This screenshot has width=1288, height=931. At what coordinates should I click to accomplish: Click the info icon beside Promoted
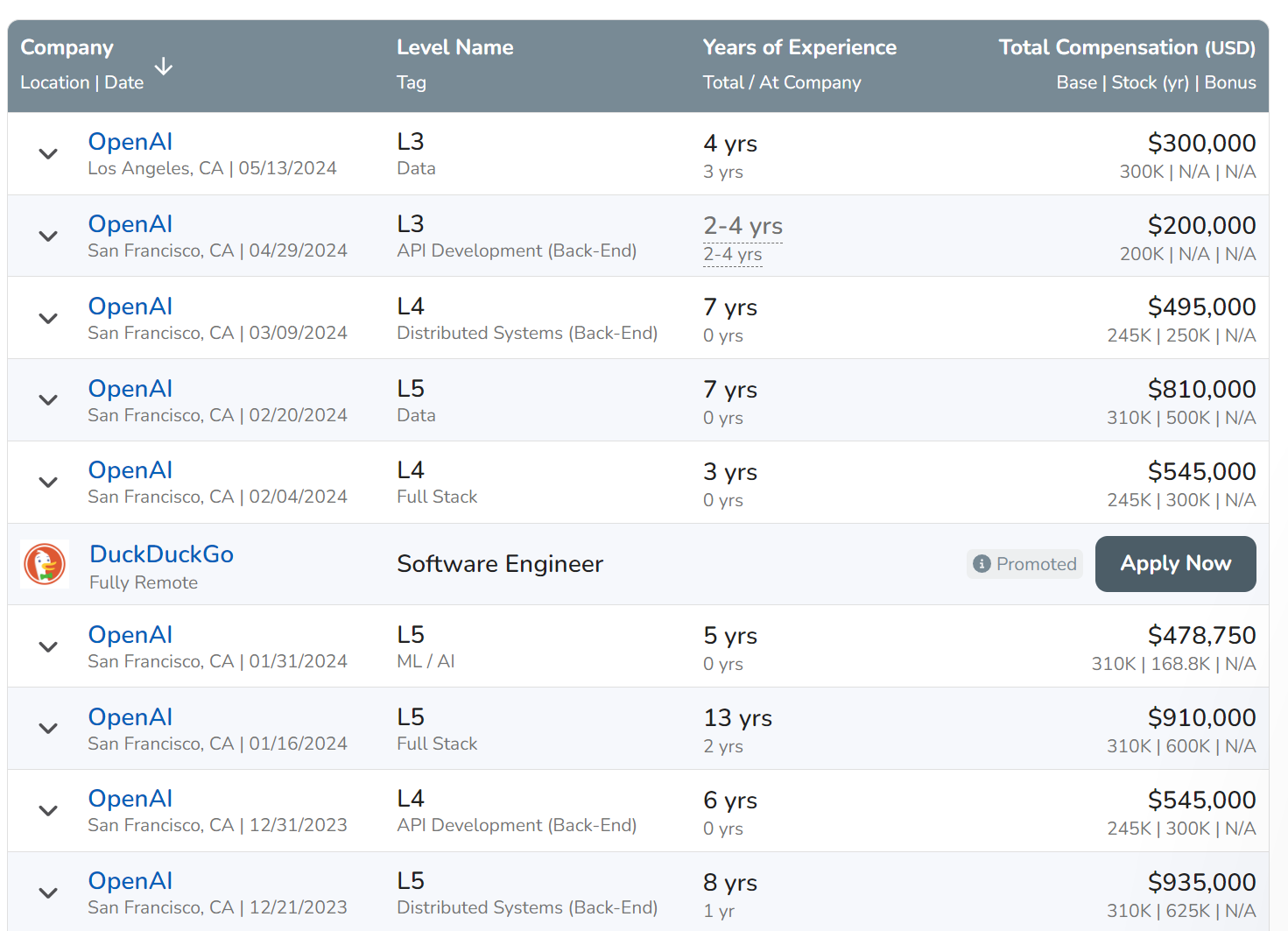pyautogui.click(x=982, y=564)
